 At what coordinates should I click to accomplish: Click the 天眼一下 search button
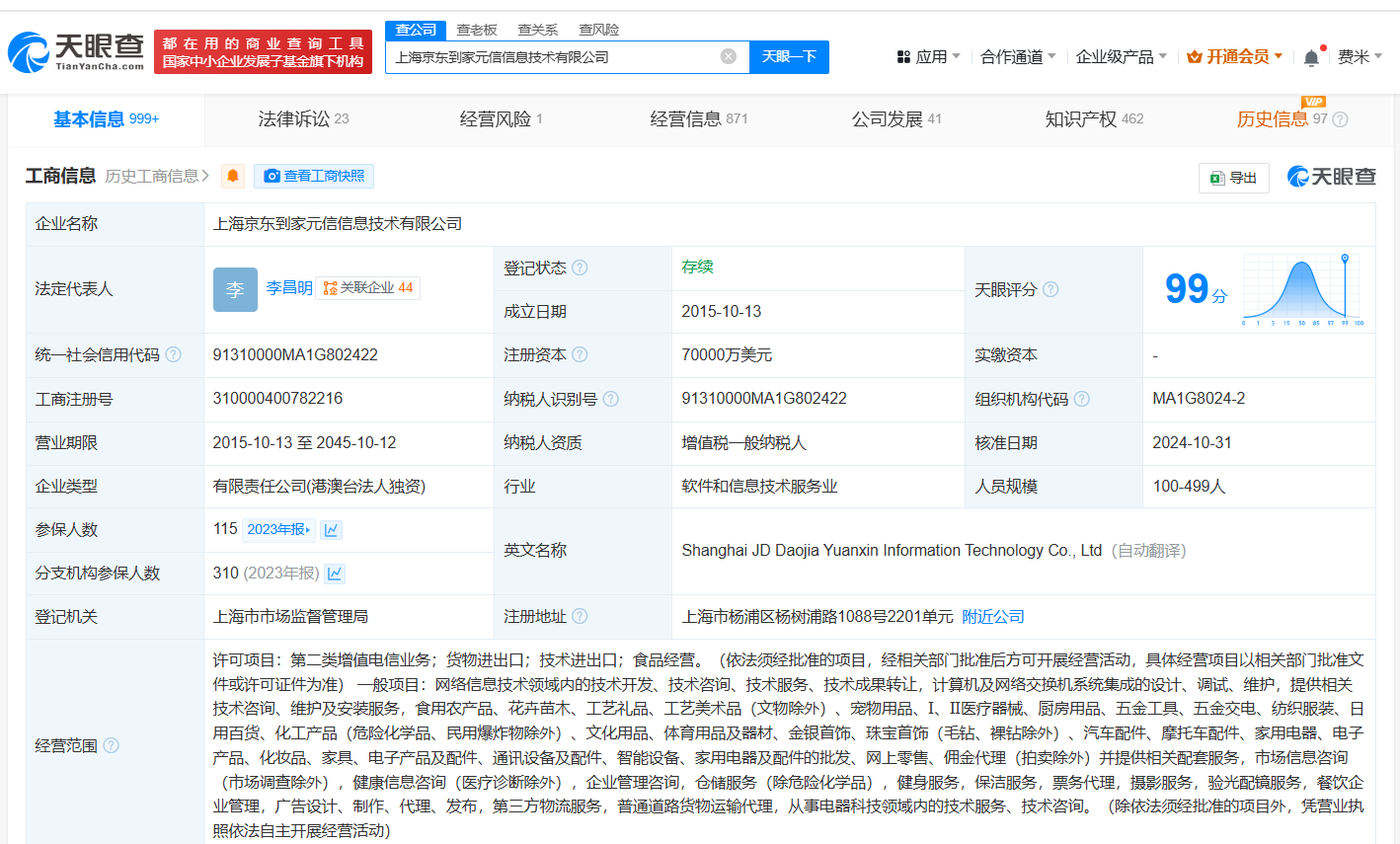(789, 56)
